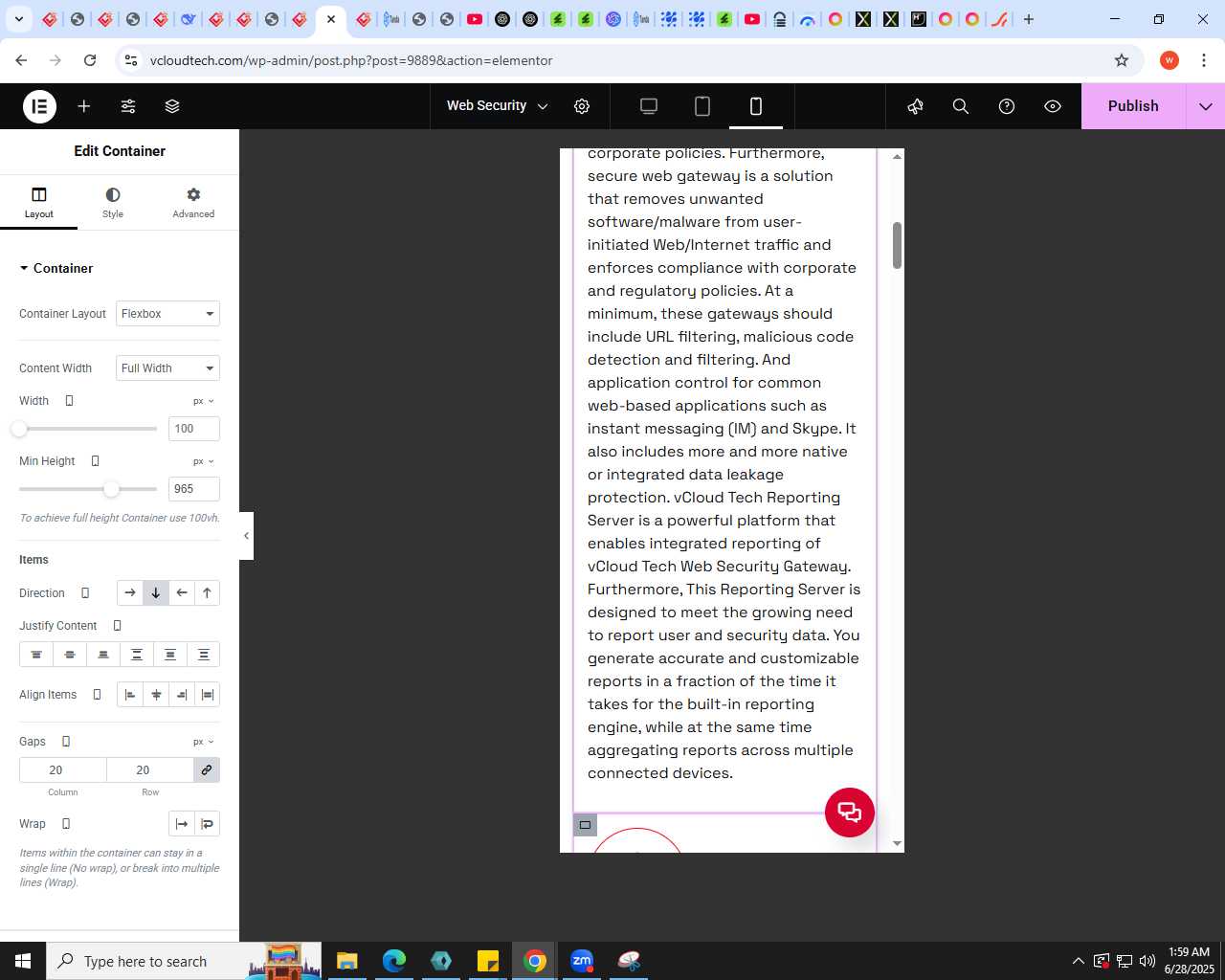Open Container Layout Flexbox dropdown
Screen dimensions: 1225x980
(x=167, y=314)
